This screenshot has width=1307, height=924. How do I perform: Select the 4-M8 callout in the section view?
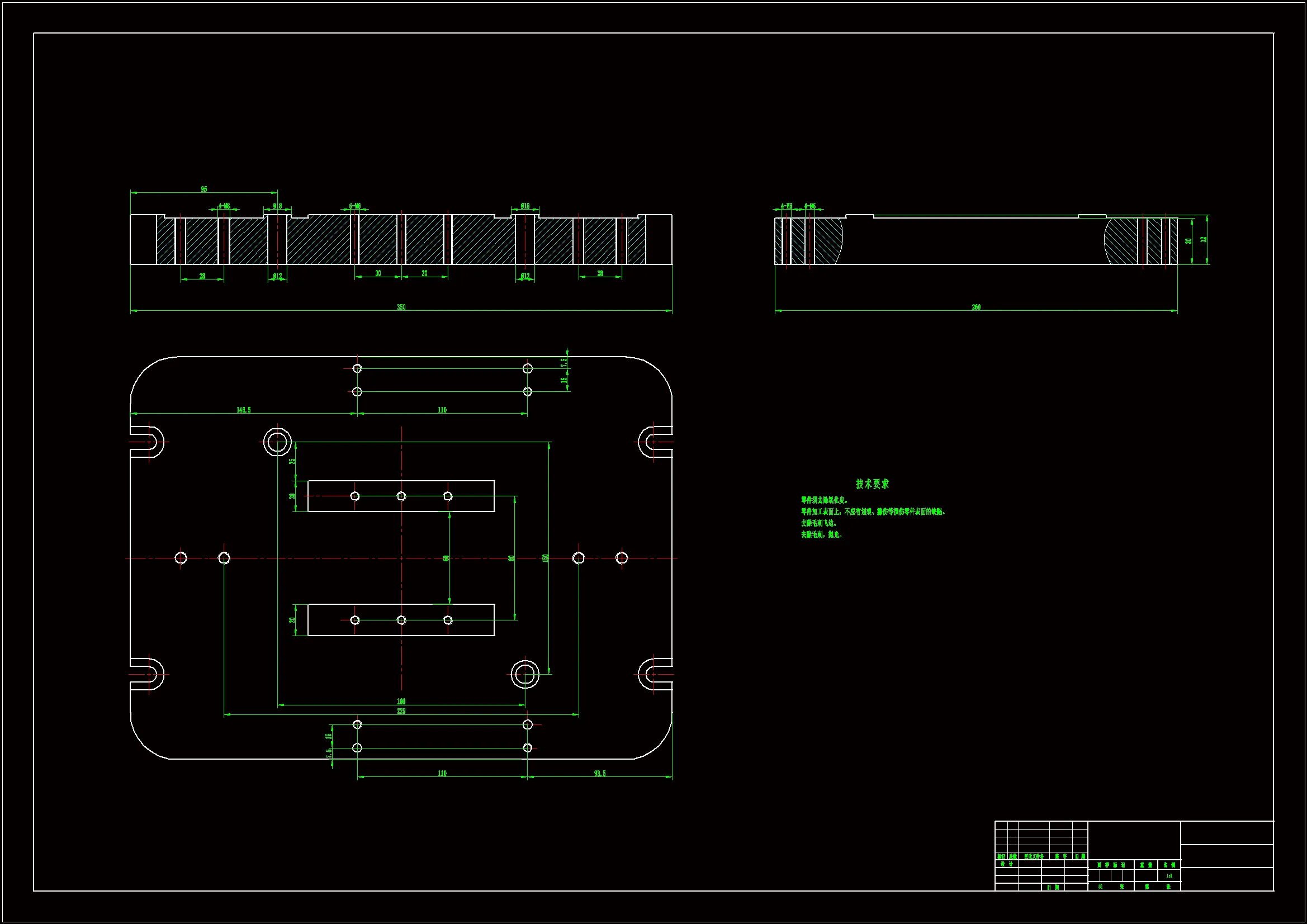tap(224, 206)
